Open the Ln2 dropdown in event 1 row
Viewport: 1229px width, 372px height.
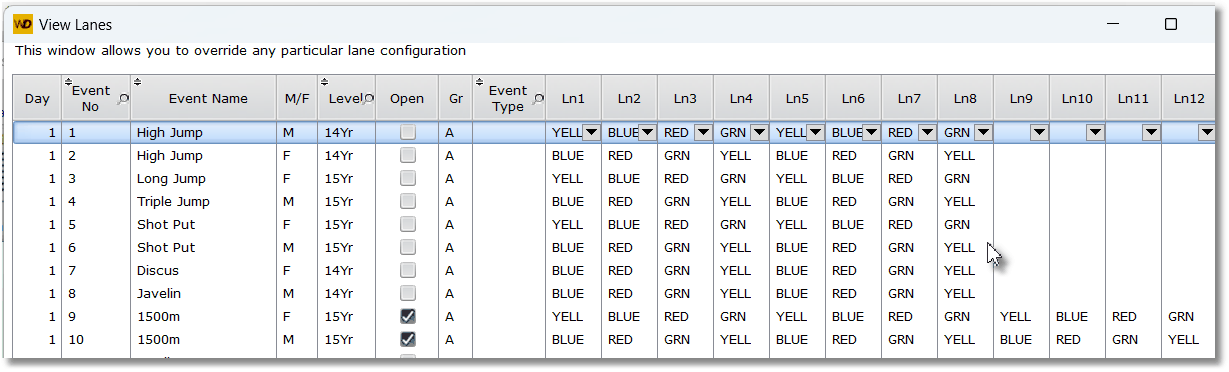click(x=647, y=132)
